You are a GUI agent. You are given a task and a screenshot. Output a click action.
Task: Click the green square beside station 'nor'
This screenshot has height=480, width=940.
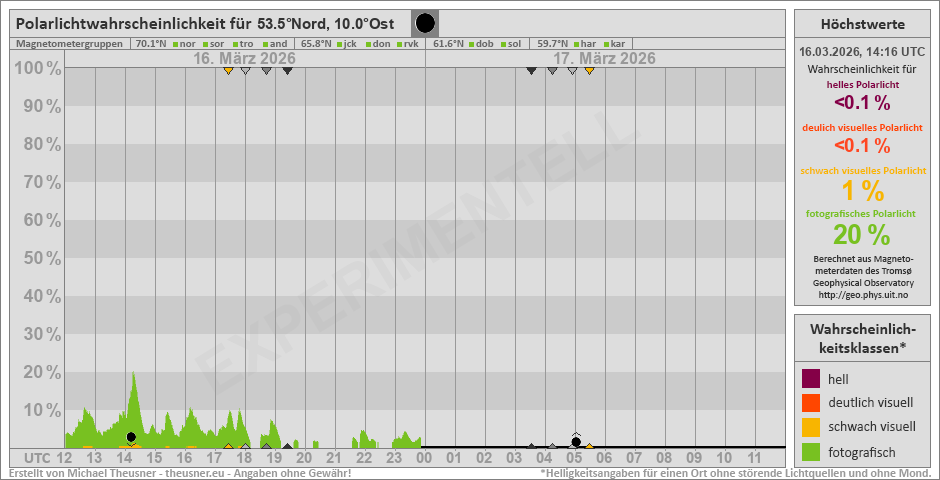(x=174, y=44)
